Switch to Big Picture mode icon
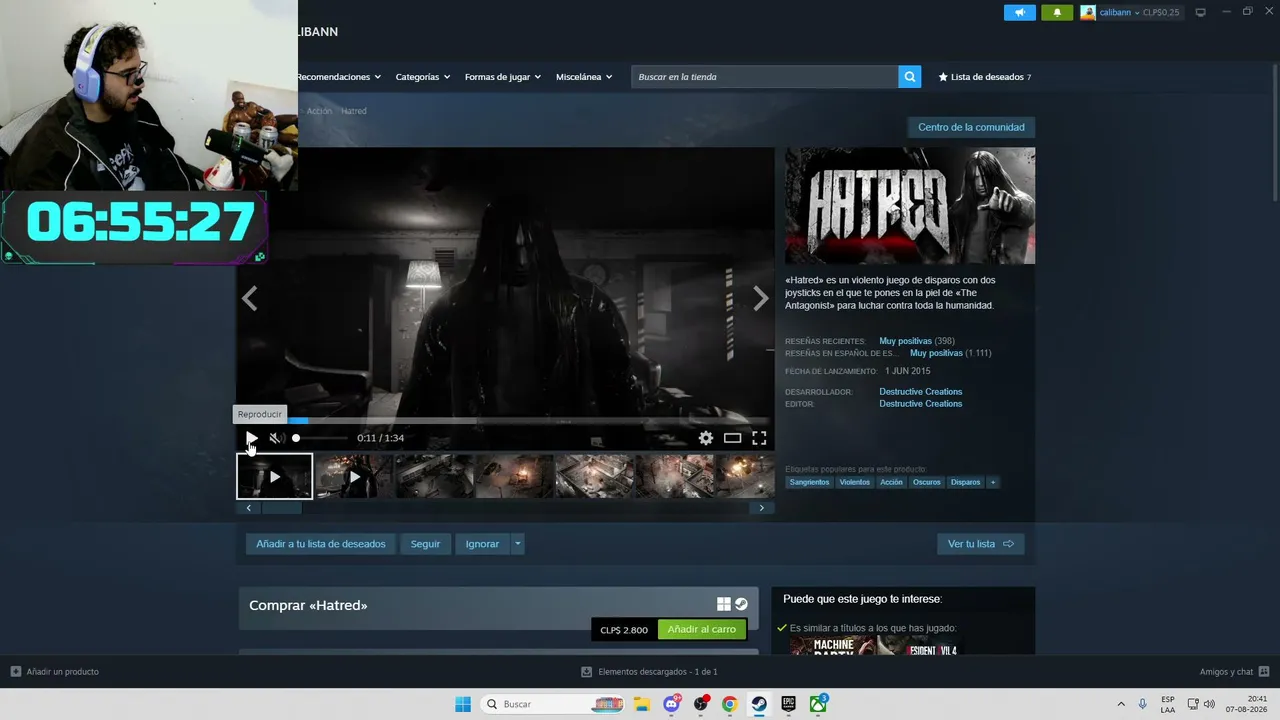Viewport: 1280px width, 720px height. [1201, 12]
